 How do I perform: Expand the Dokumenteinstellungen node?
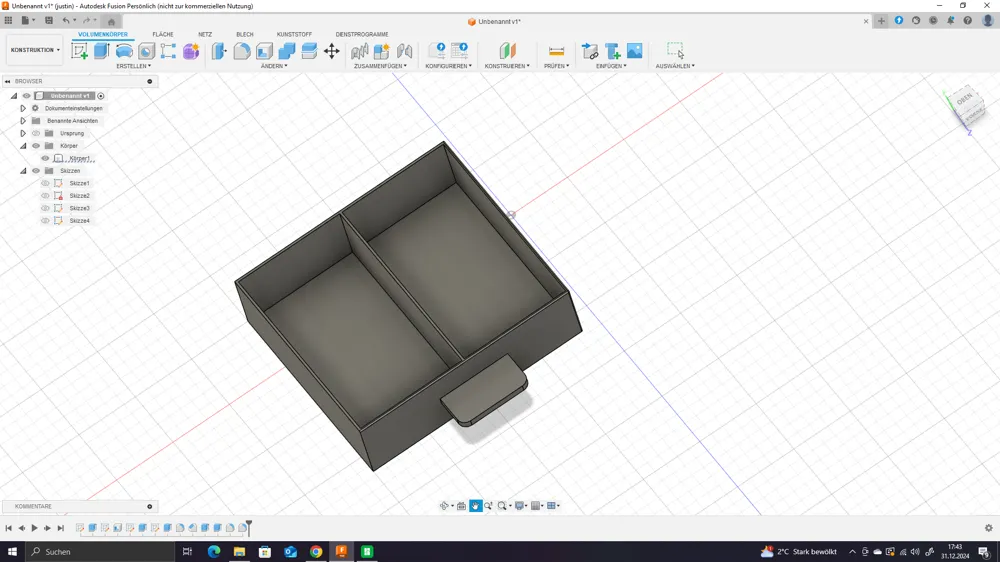(x=23, y=108)
